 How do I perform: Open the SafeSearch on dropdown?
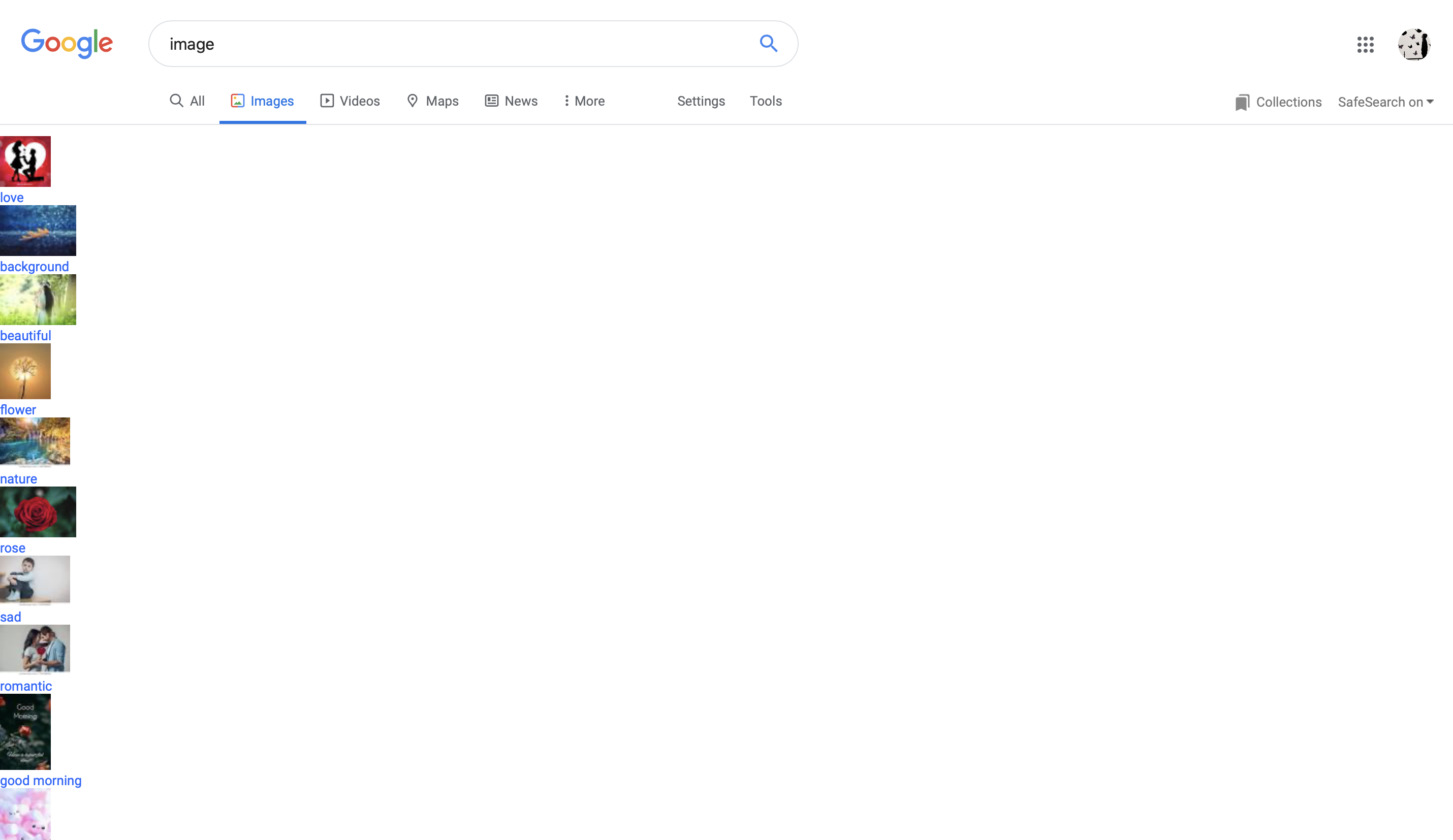[1385, 102]
